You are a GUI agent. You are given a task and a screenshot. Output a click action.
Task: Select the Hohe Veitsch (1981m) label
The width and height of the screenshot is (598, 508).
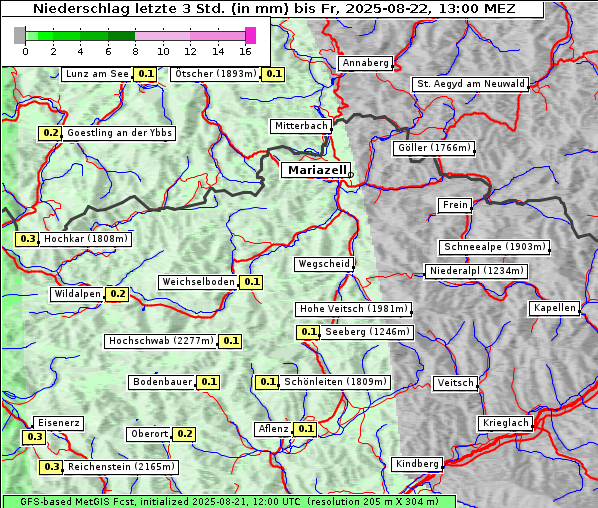(x=354, y=309)
